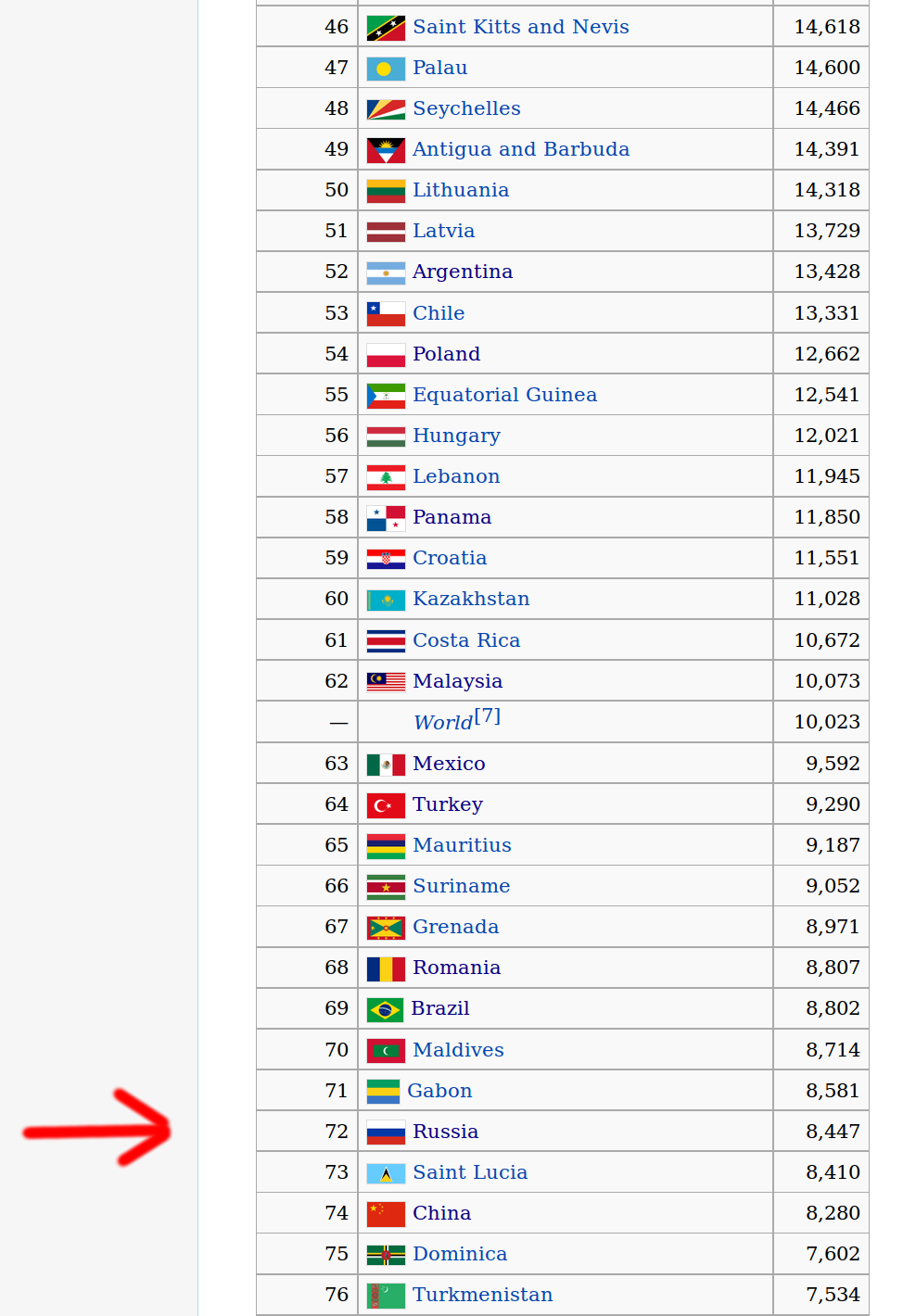
Task: Click the Dominica flag icon
Action: [x=386, y=1256]
